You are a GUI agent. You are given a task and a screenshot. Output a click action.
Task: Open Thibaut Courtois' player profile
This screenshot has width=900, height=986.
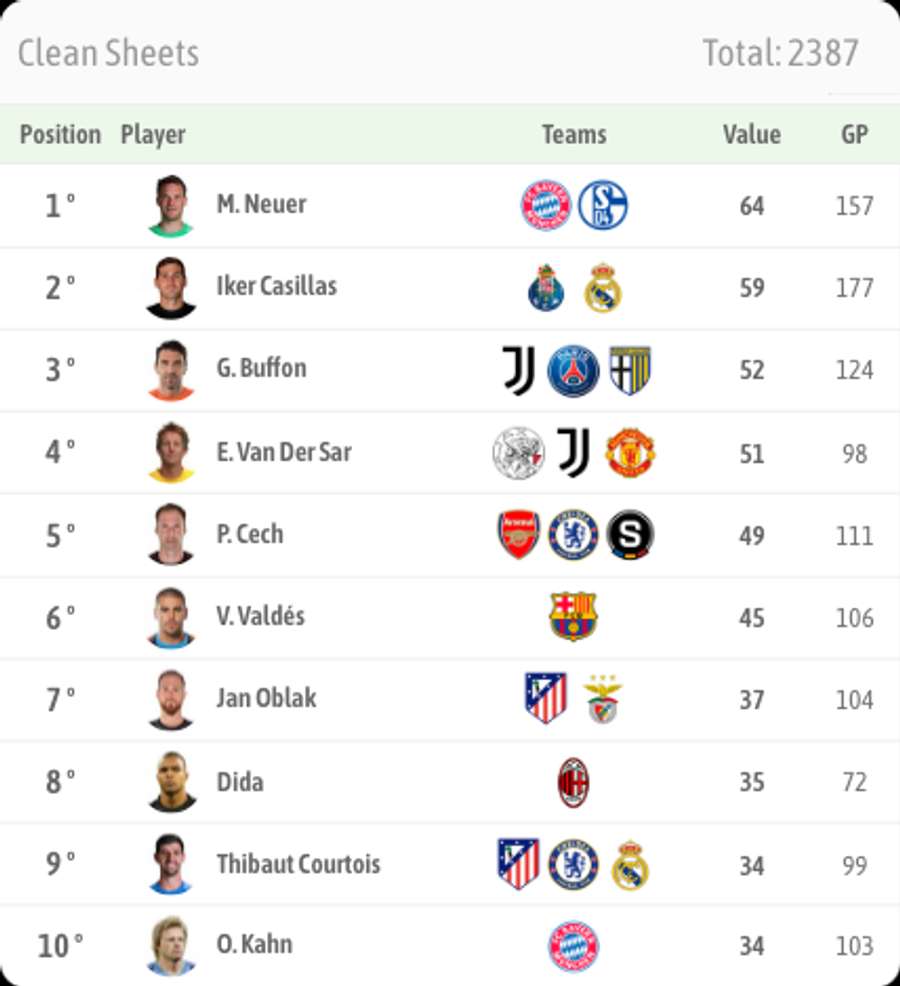coord(297,863)
